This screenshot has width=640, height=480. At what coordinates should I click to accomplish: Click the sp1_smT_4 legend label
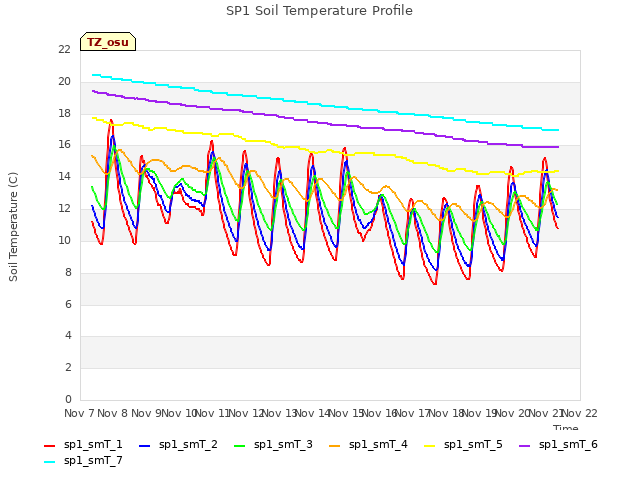click(378, 444)
